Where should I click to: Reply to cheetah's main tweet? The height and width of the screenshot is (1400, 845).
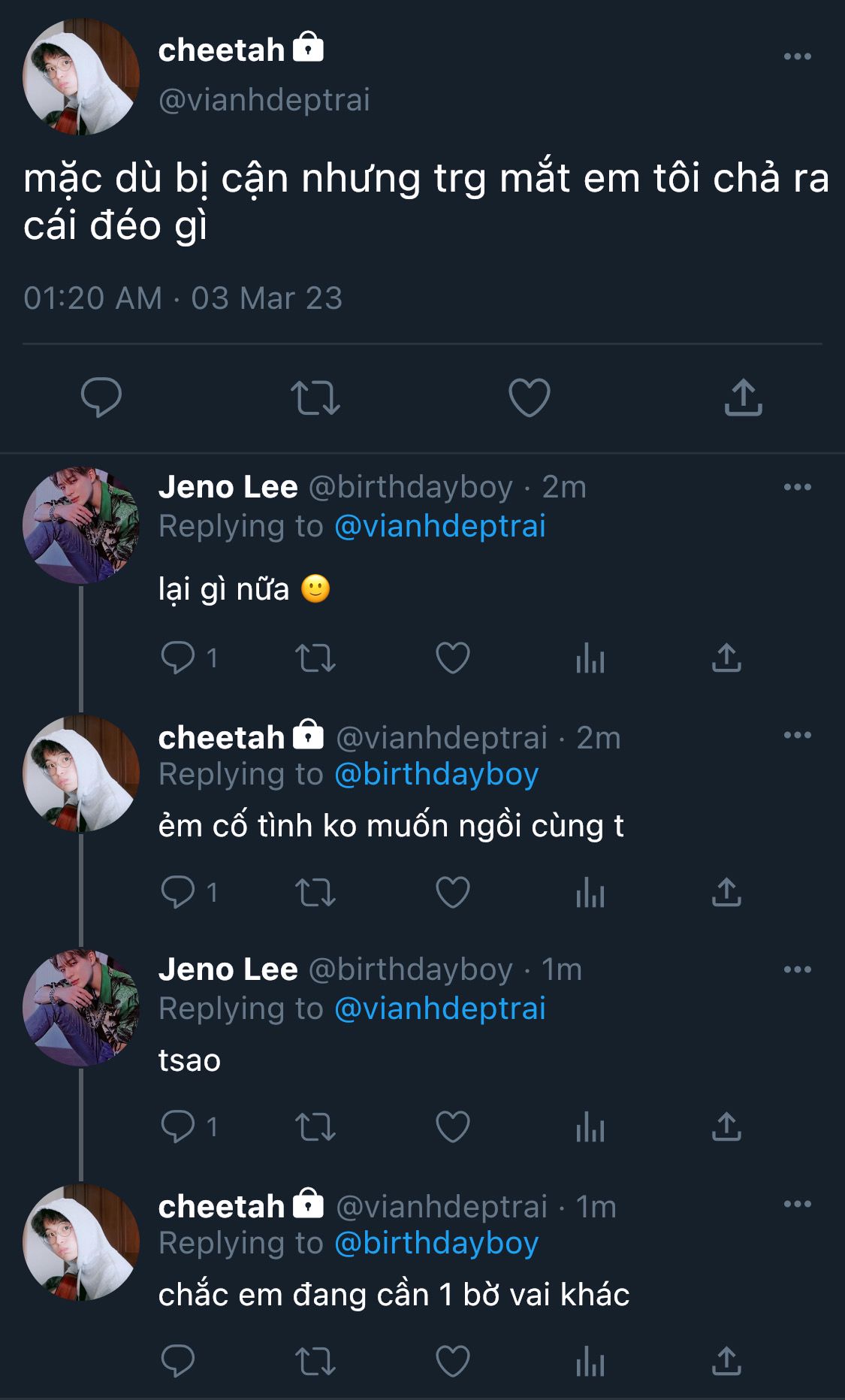pyautogui.click(x=101, y=397)
